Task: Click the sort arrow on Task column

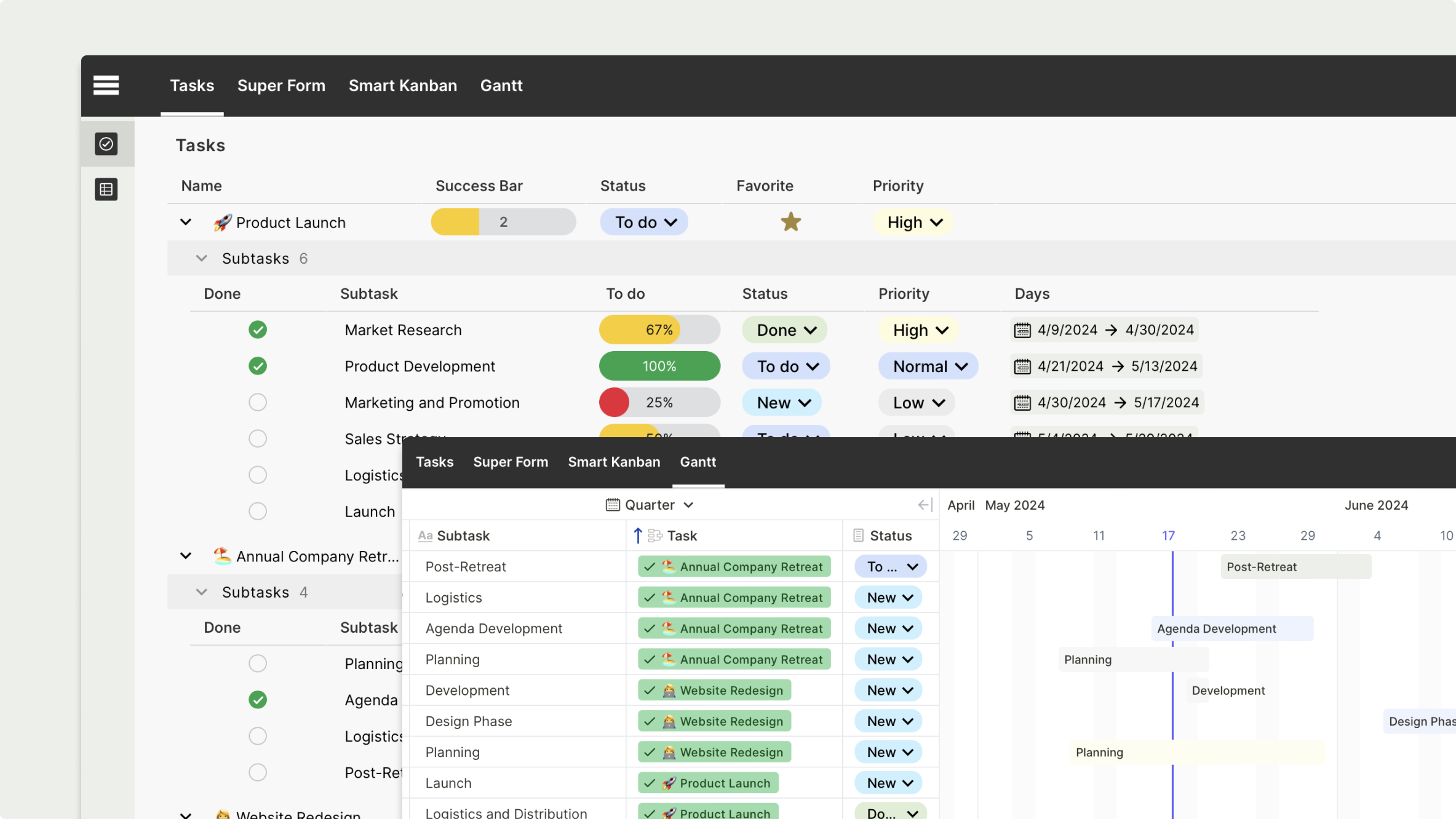Action: tap(638, 536)
